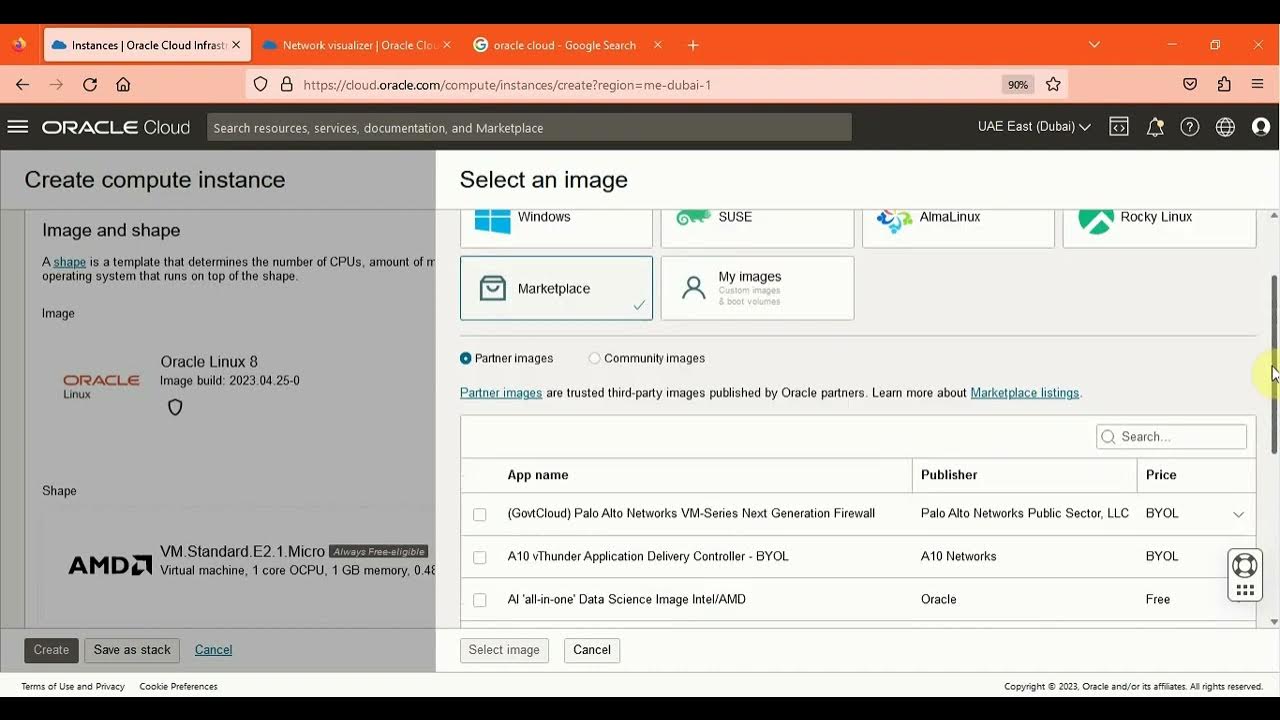This screenshot has width=1280, height=720.
Task: Cancel the Select an image panel
Action: (x=592, y=650)
